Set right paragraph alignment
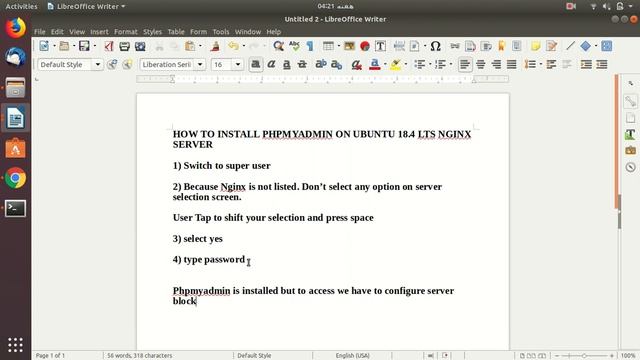 [496, 64]
